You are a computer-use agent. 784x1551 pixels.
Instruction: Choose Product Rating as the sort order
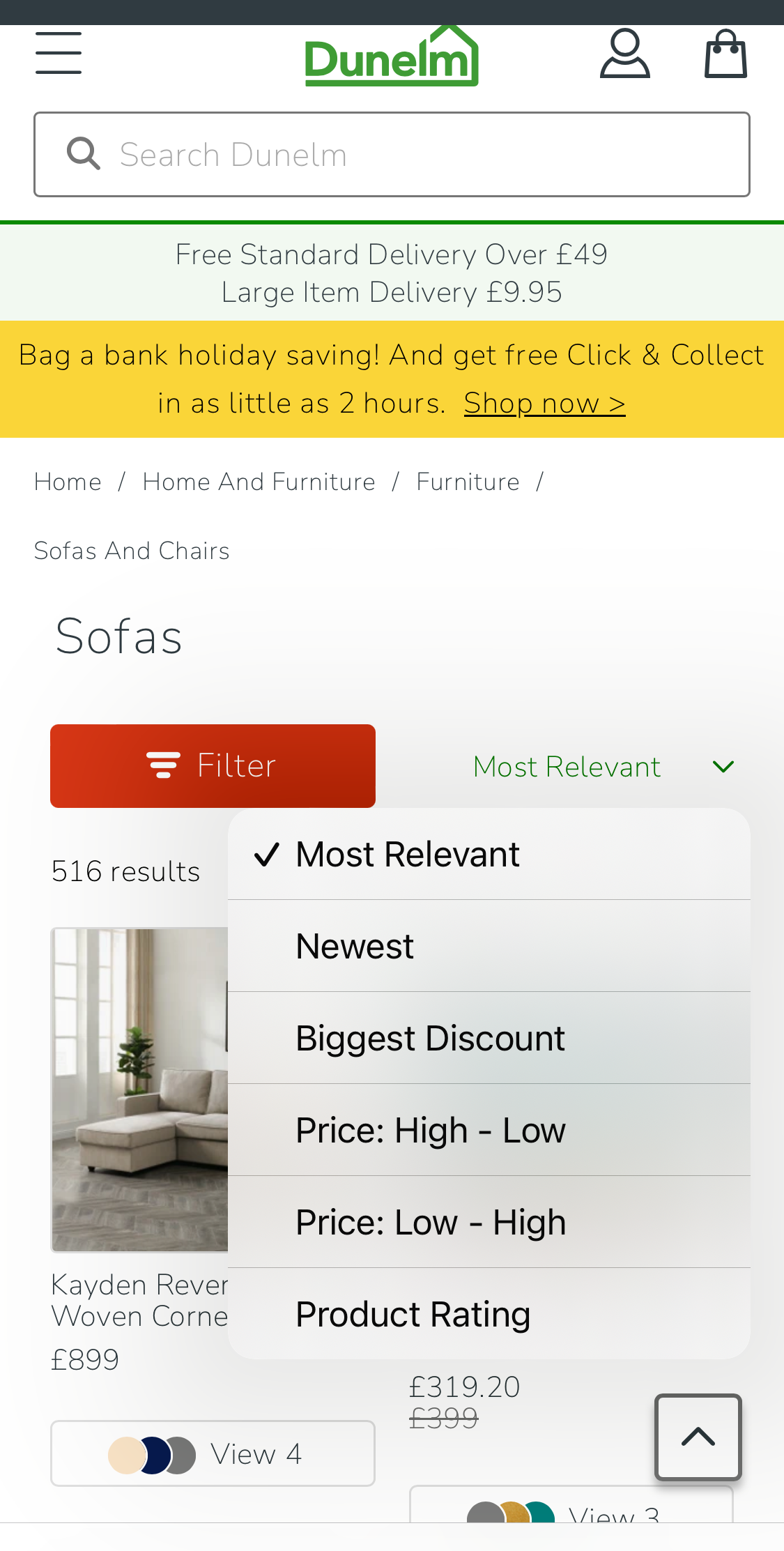point(413,1313)
